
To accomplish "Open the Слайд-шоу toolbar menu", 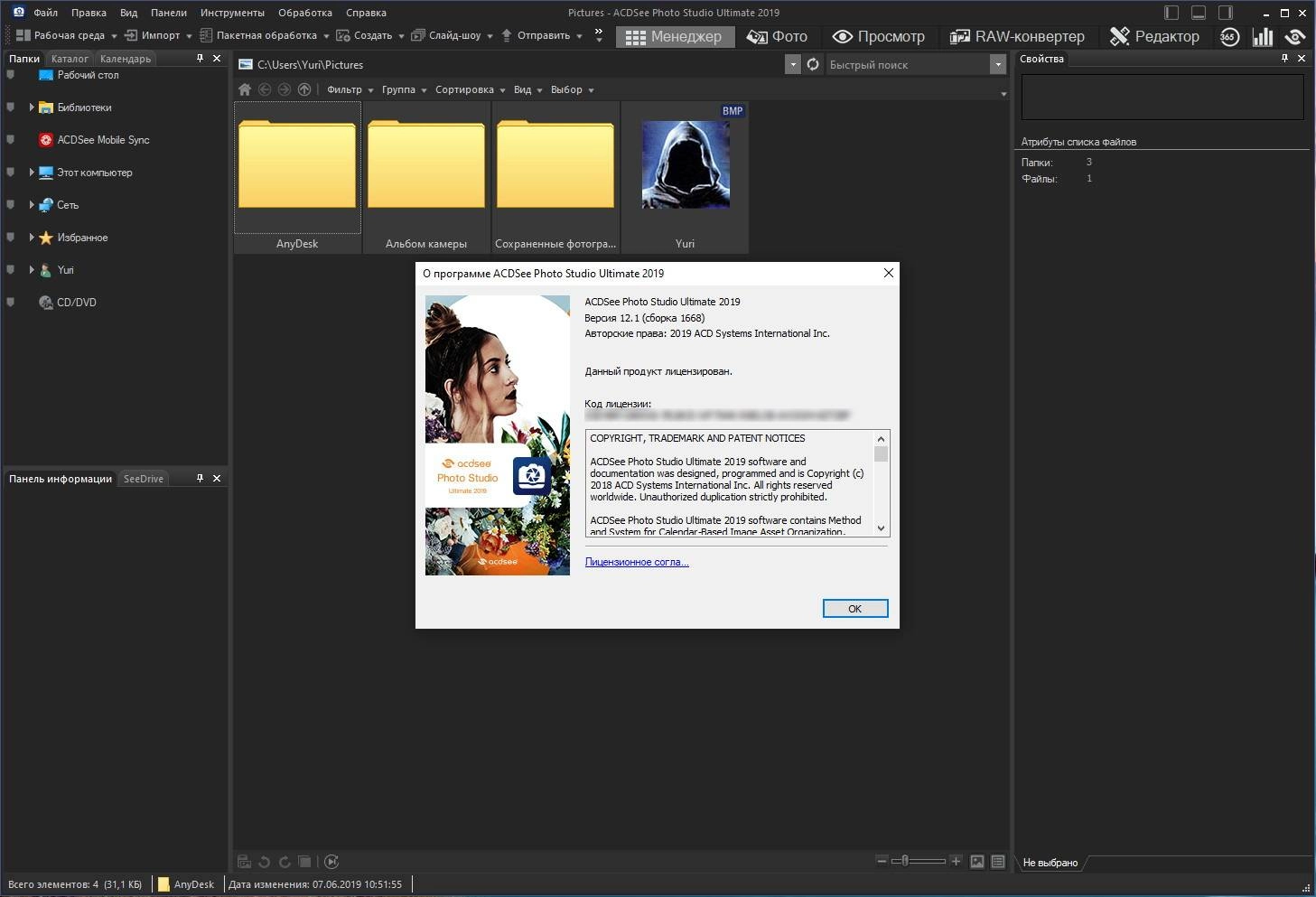I will 453,35.
